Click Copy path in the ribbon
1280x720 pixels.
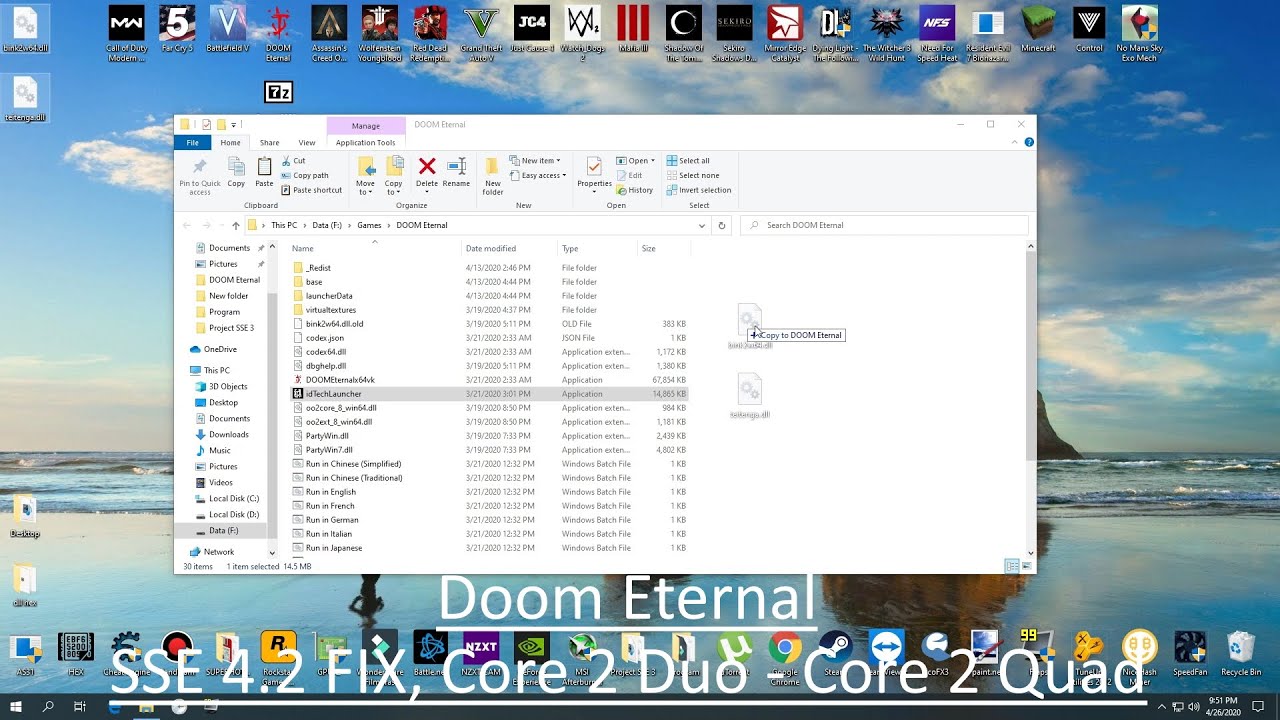[304, 175]
